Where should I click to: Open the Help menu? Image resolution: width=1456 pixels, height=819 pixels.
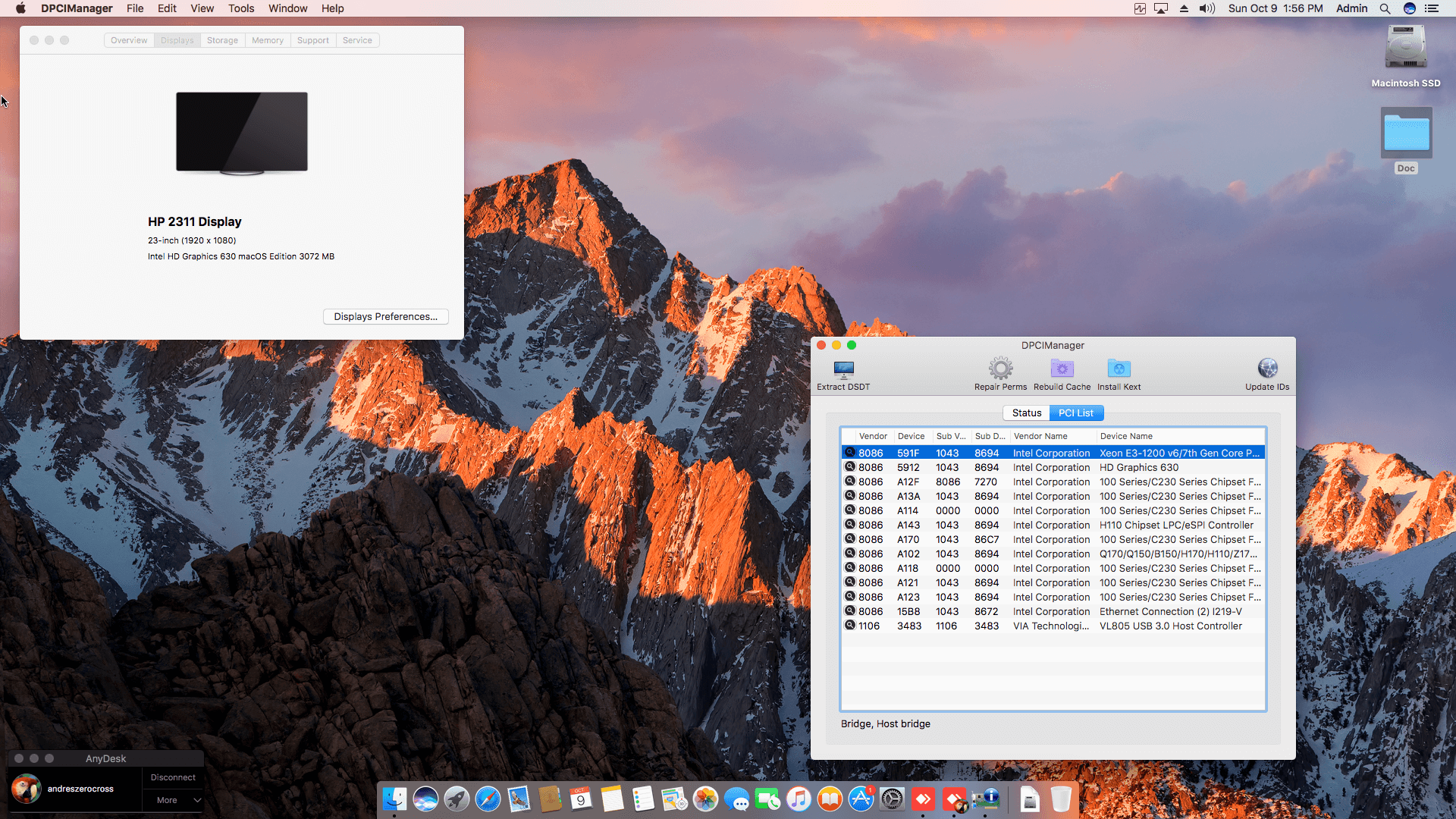[332, 8]
